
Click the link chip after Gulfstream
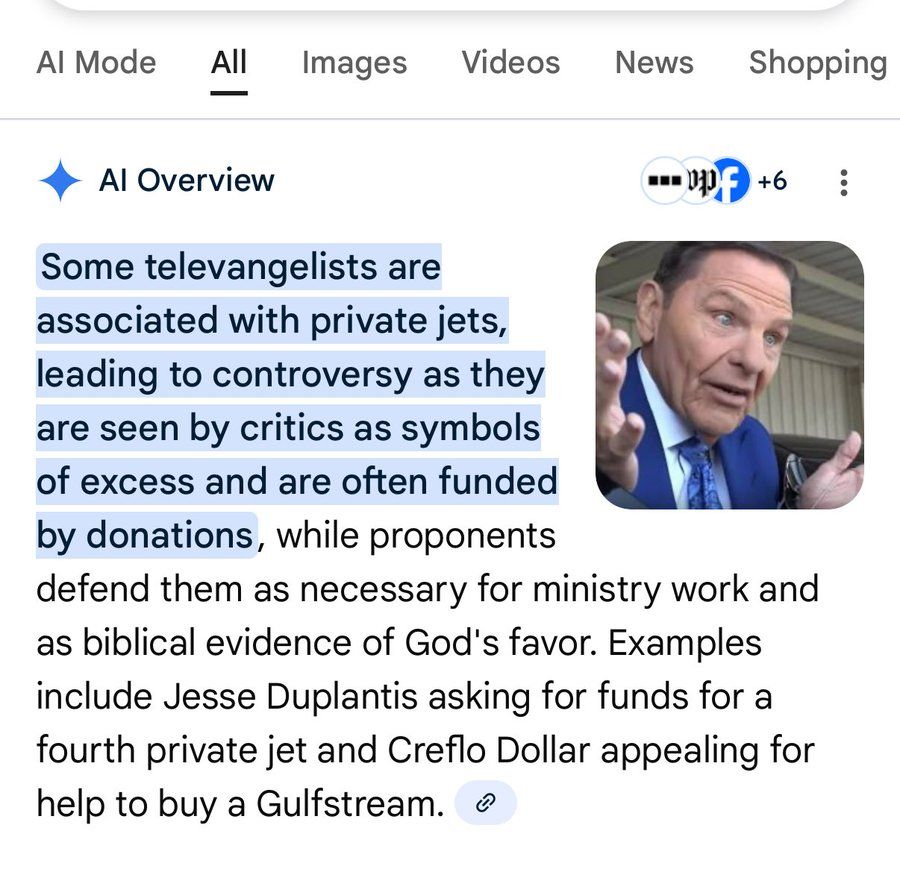pyautogui.click(x=486, y=802)
